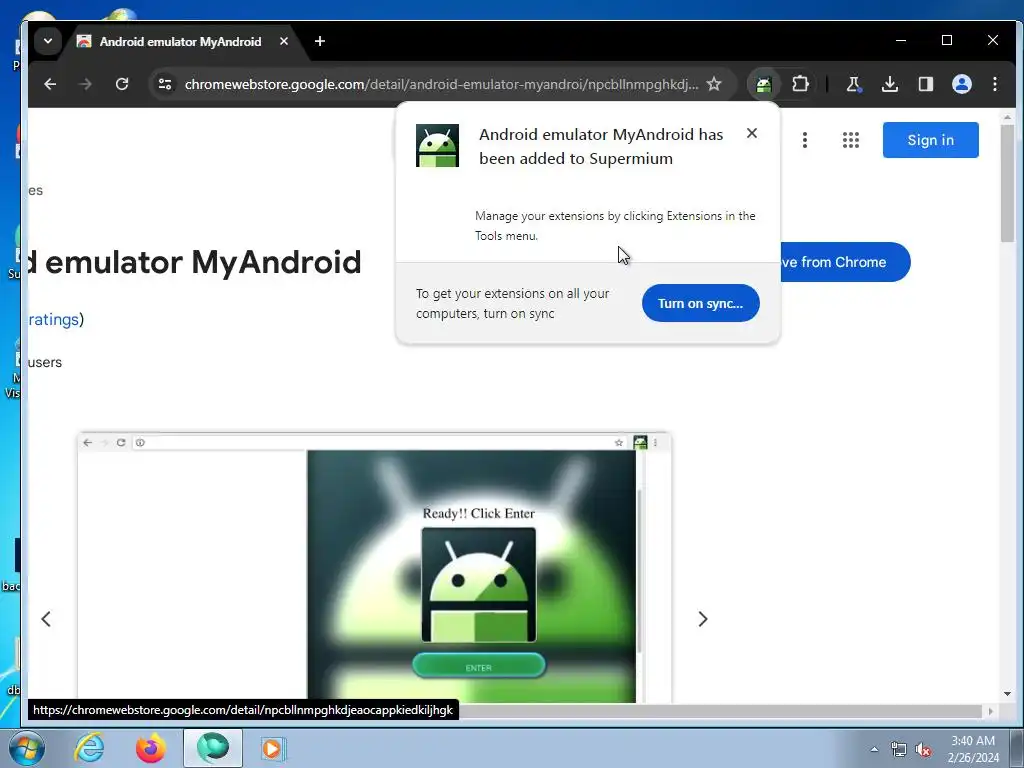Dismiss the extension added popup
This screenshot has width=1024, height=768.
[752, 133]
